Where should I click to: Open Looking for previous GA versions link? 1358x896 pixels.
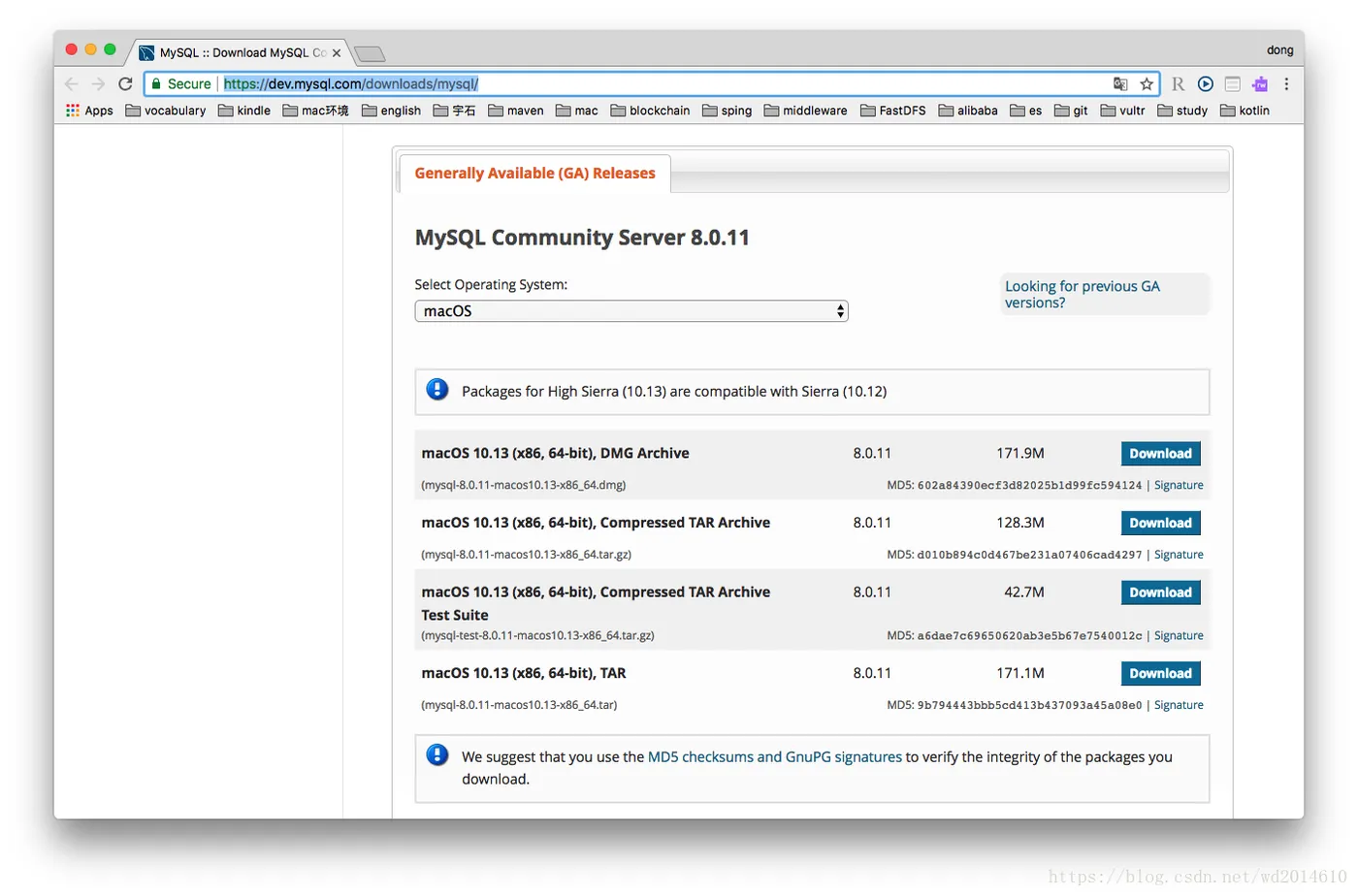(x=1083, y=295)
